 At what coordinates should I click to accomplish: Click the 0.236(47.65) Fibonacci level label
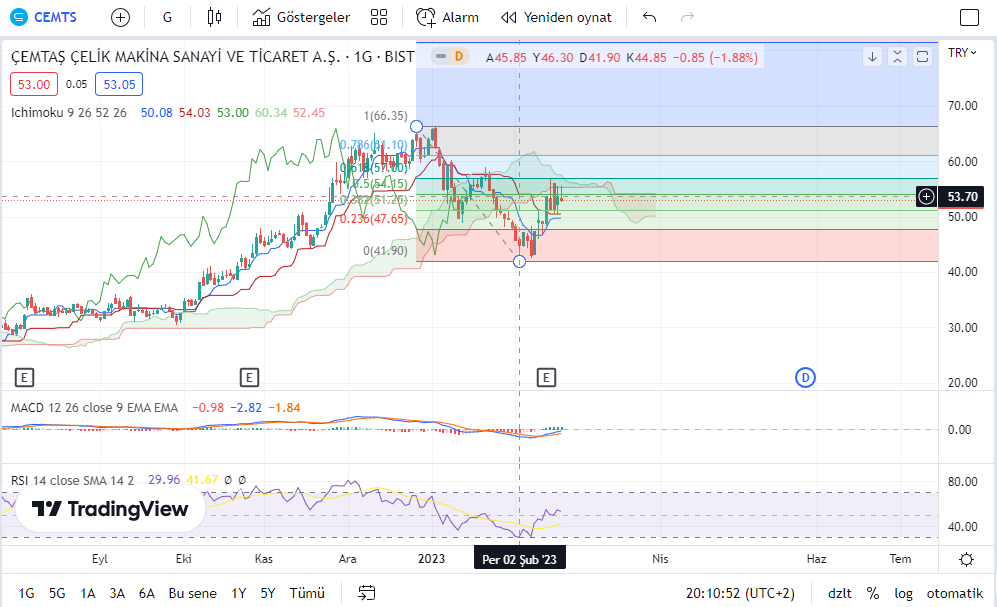click(x=373, y=219)
